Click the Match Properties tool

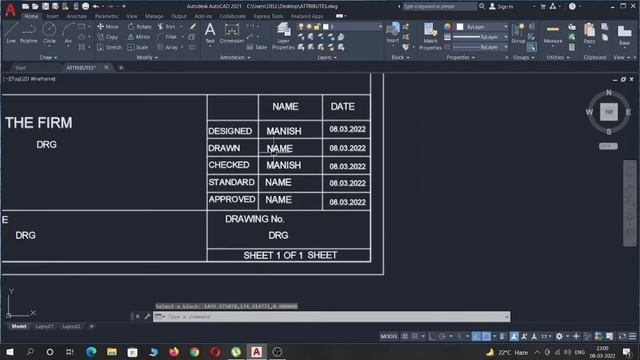pyautogui.click(x=430, y=36)
